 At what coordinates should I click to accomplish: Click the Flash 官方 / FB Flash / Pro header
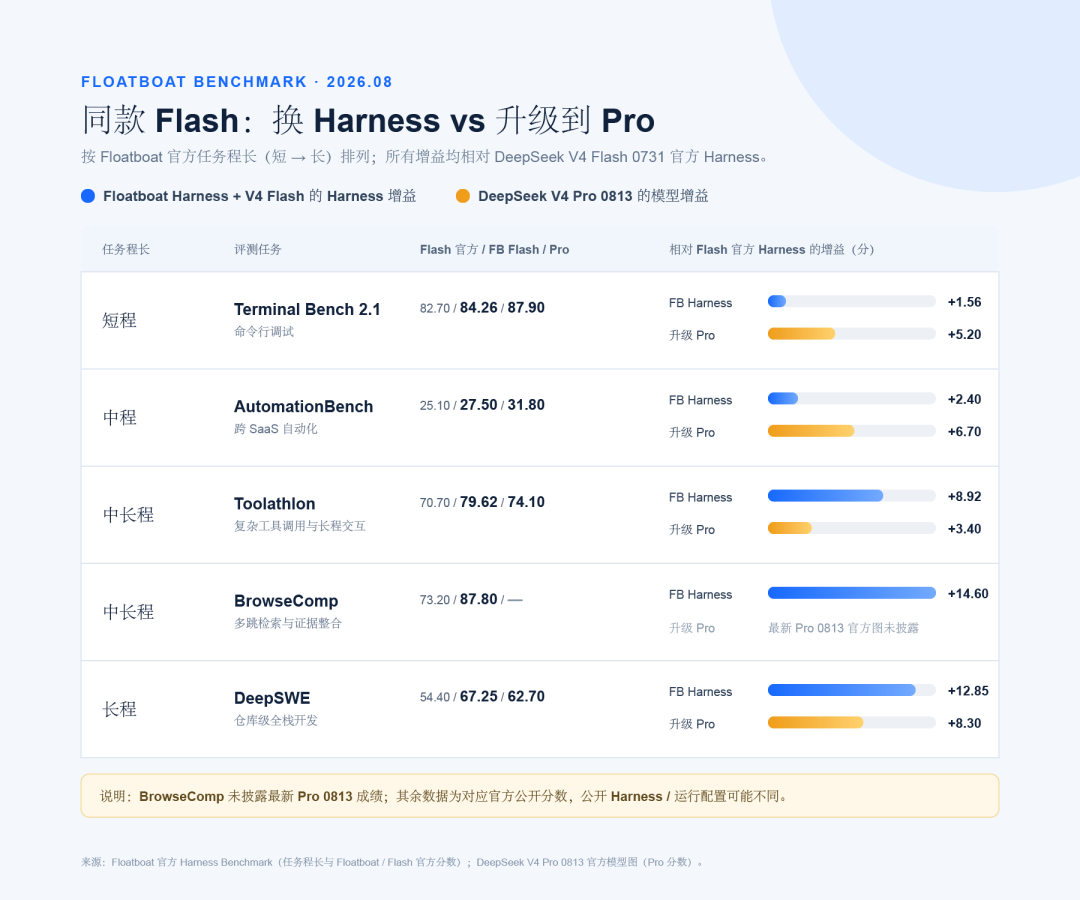(x=495, y=249)
